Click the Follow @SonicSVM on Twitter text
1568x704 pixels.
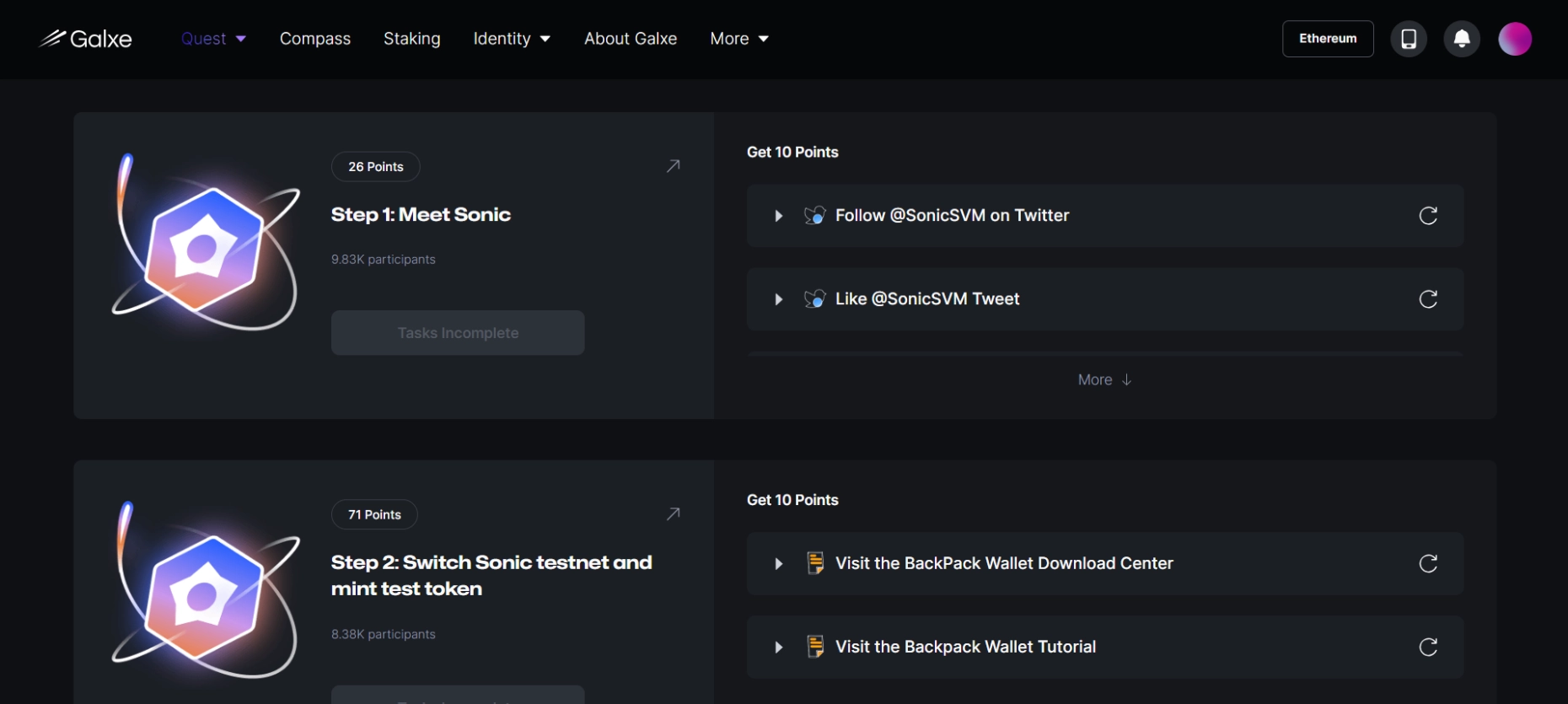coord(952,216)
